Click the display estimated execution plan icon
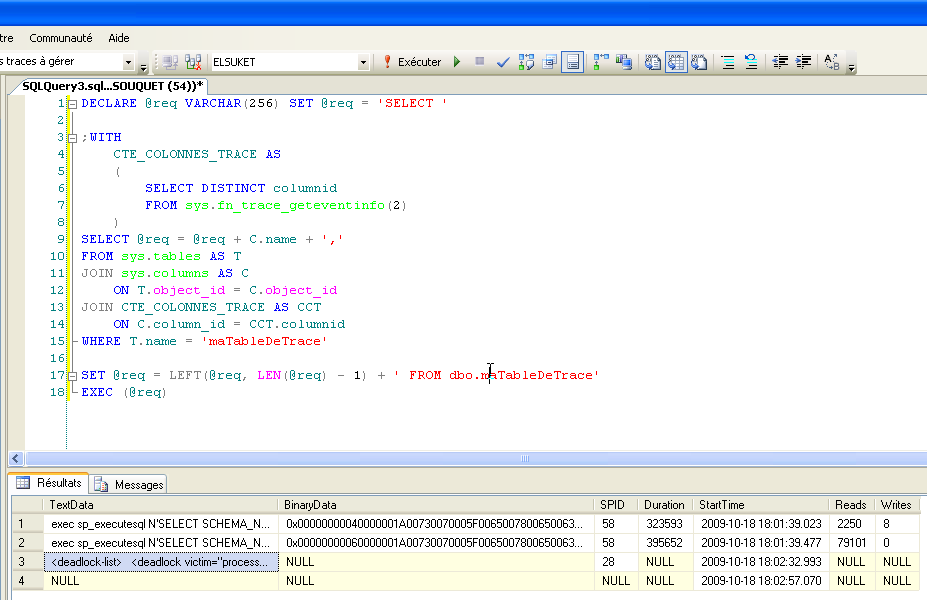Viewport: 927px width, 600px height. tap(527, 62)
